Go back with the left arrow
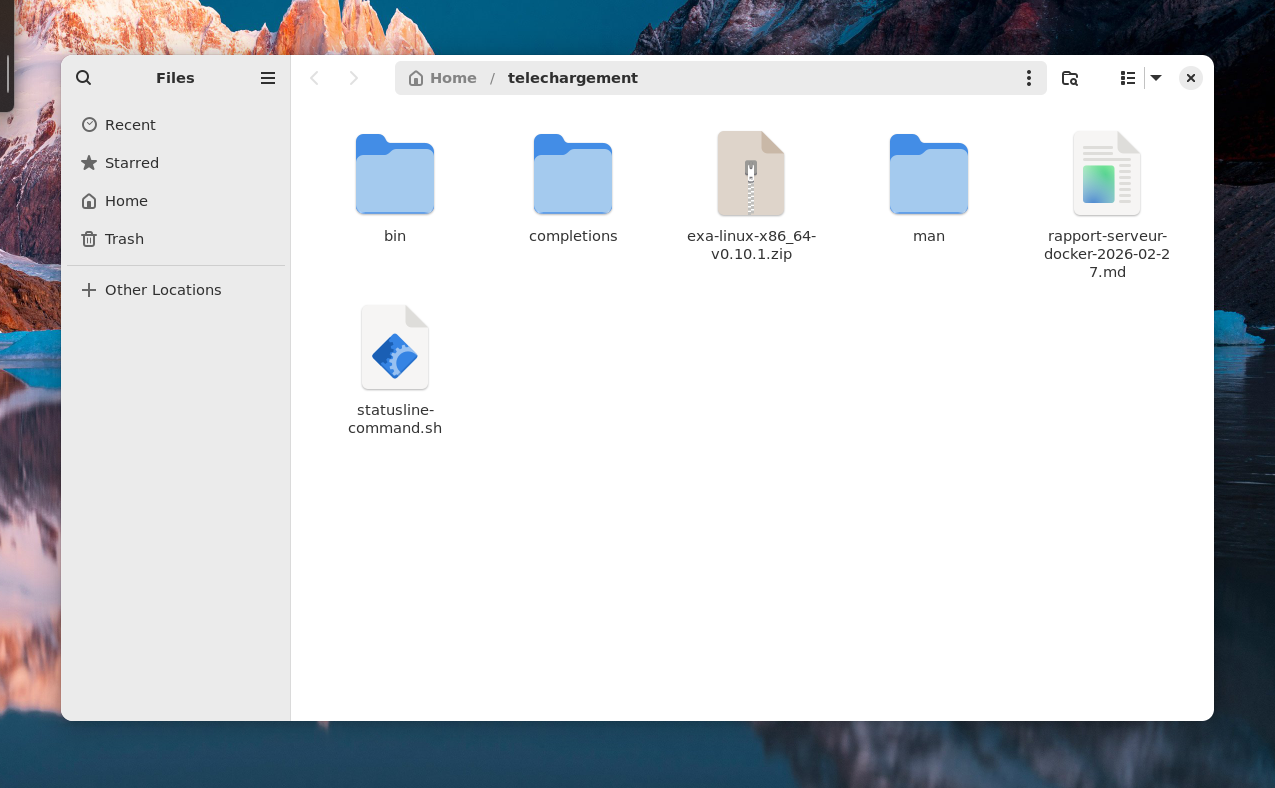Viewport: 1275px width, 788px height. tap(314, 78)
